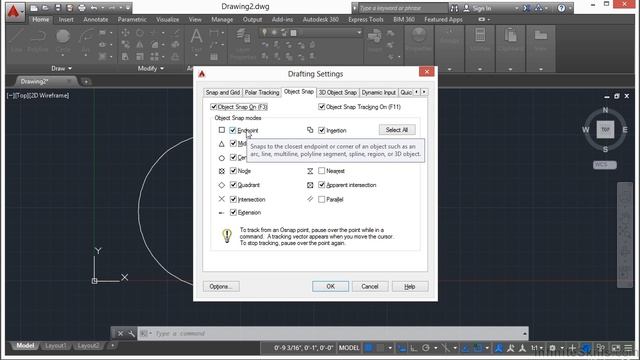Uncheck the Insertion snap mode
The height and width of the screenshot is (360, 640).
click(x=322, y=130)
